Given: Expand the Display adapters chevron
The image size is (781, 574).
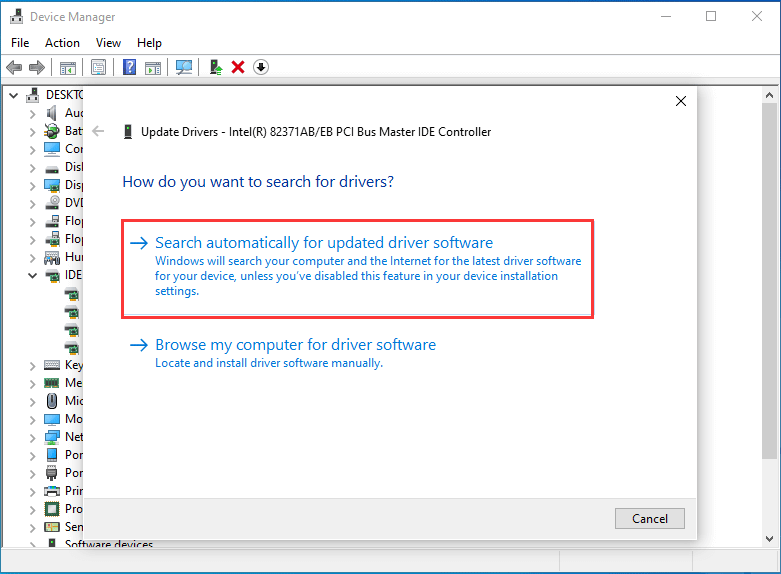Looking at the screenshot, I should (33, 186).
